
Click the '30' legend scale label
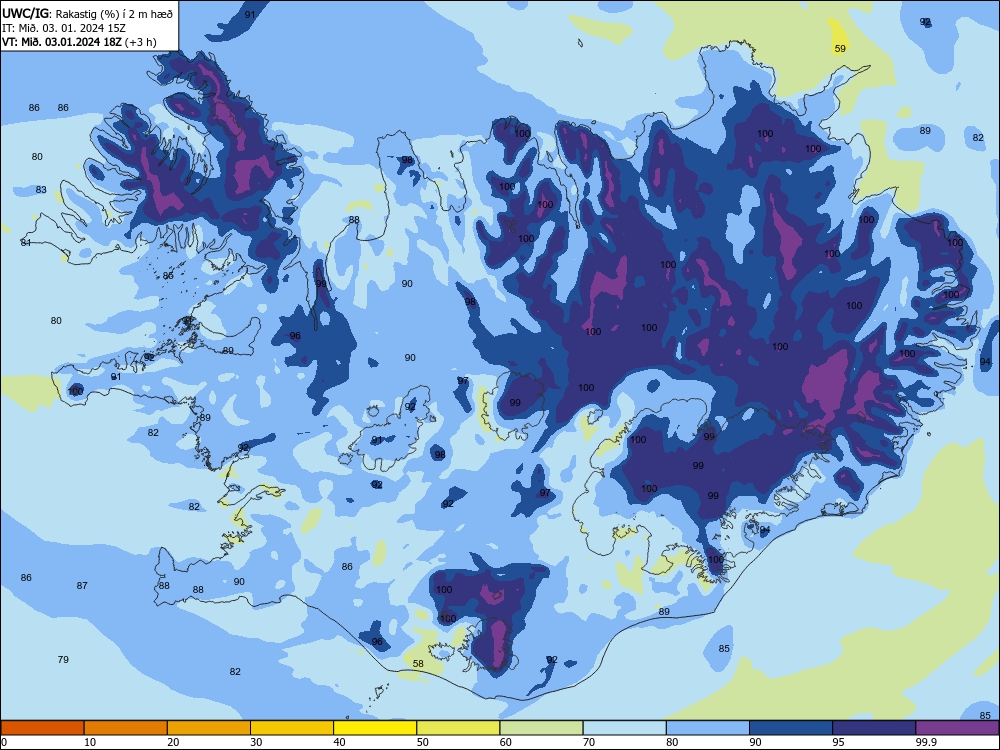[256, 742]
